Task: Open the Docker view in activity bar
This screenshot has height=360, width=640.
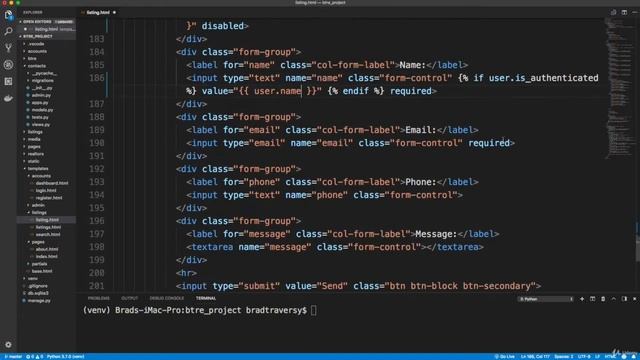Action: pos(8,98)
